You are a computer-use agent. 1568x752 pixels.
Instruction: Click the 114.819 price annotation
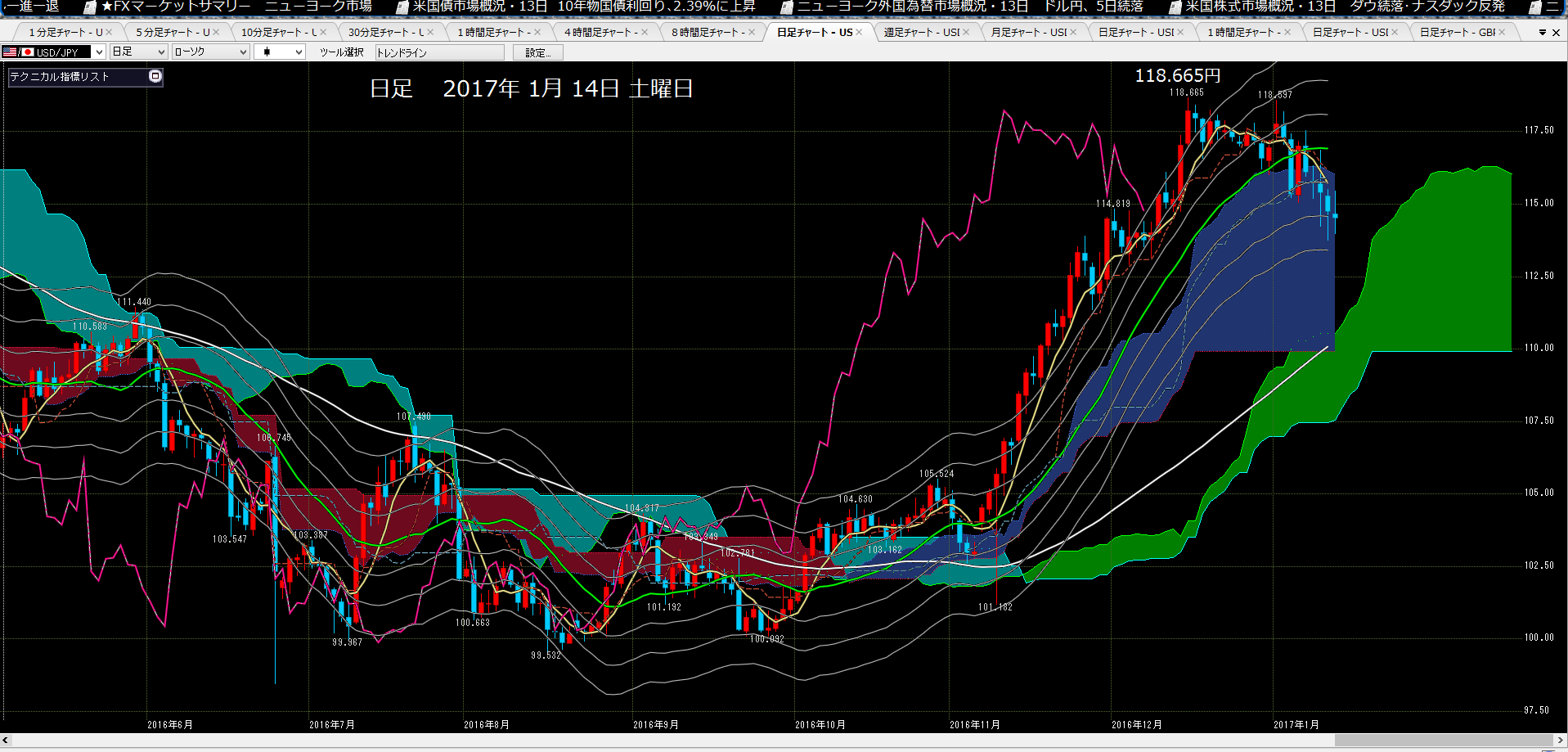tap(1113, 204)
